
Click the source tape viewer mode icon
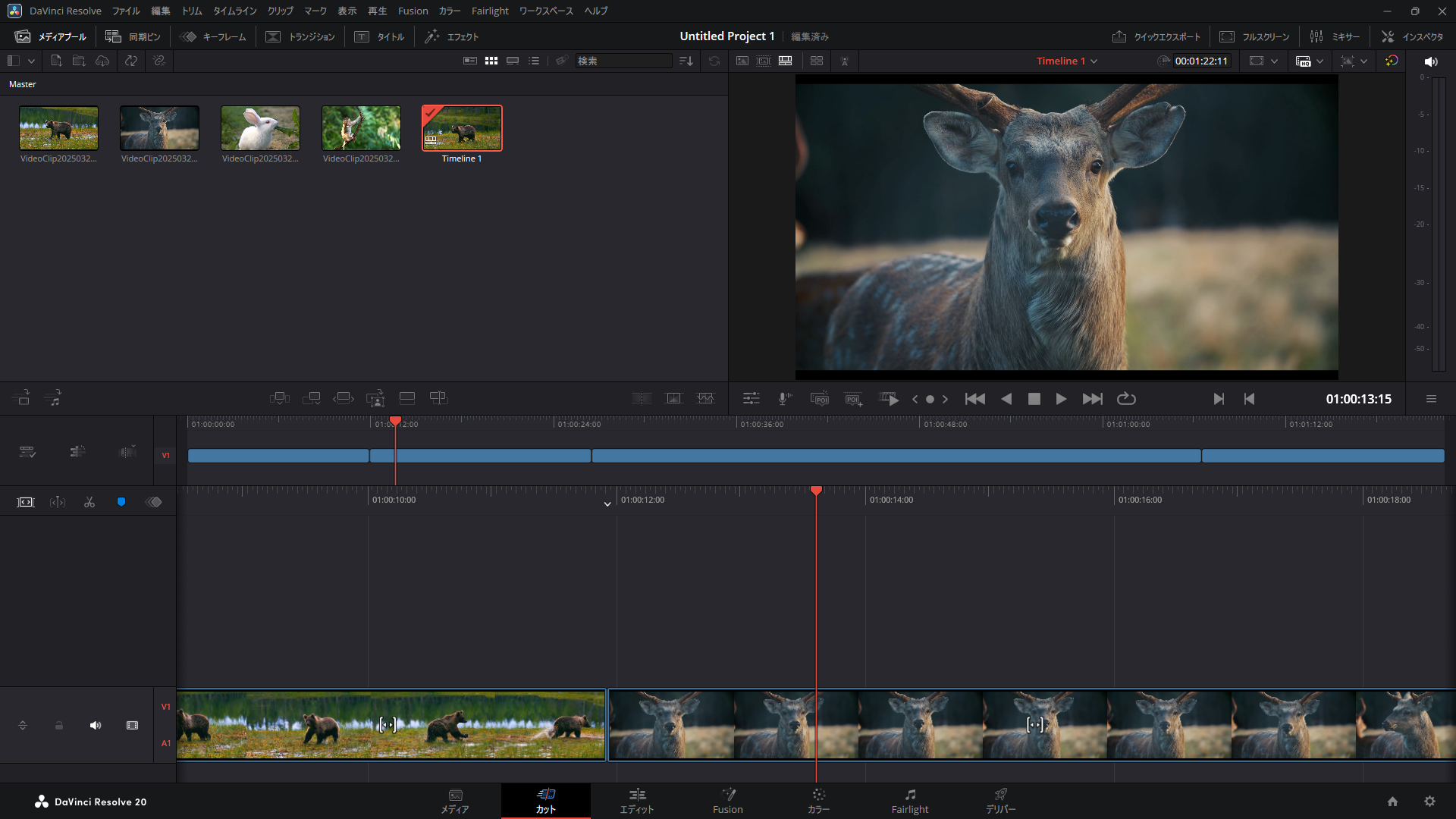[x=764, y=61]
